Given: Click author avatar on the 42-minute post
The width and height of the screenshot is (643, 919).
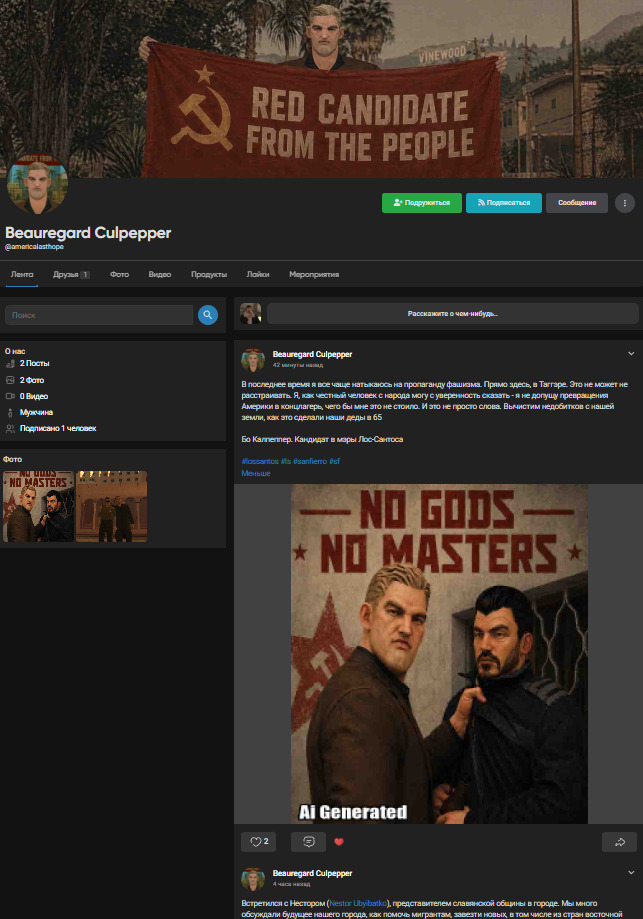Looking at the screenshot, I should pos(253,360).
